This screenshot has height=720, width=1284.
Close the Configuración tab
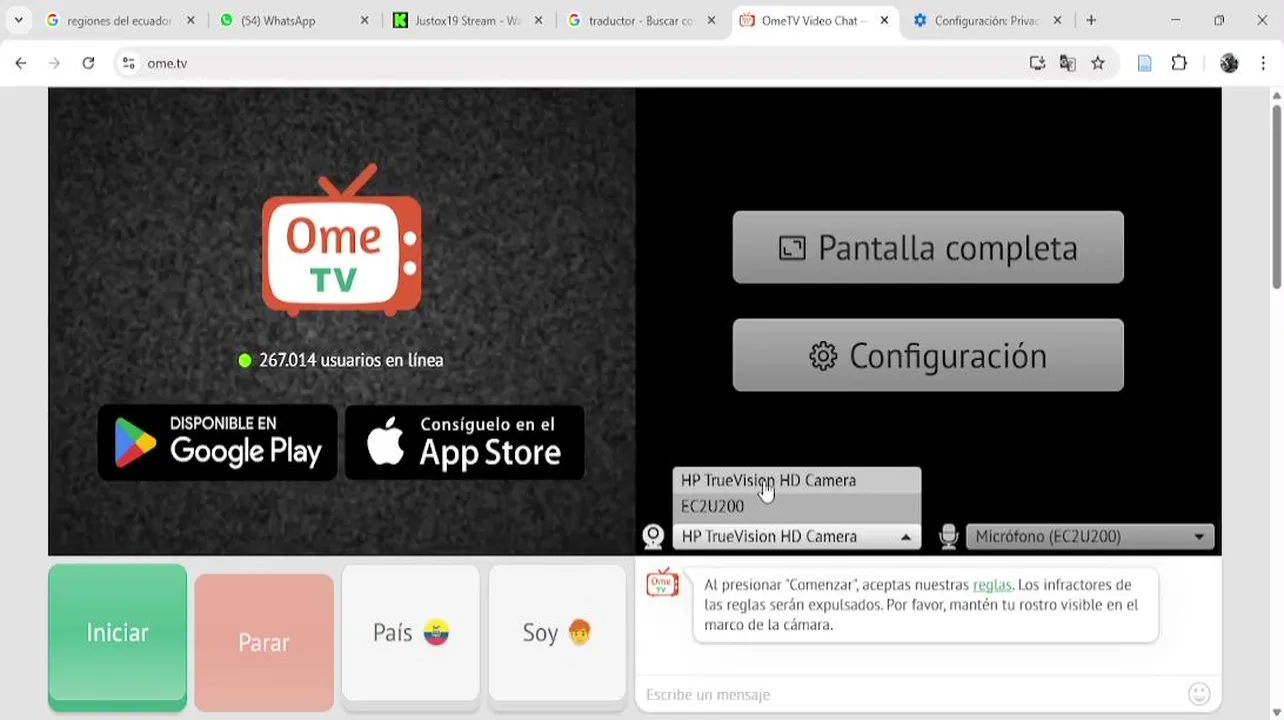point(1057,20)
